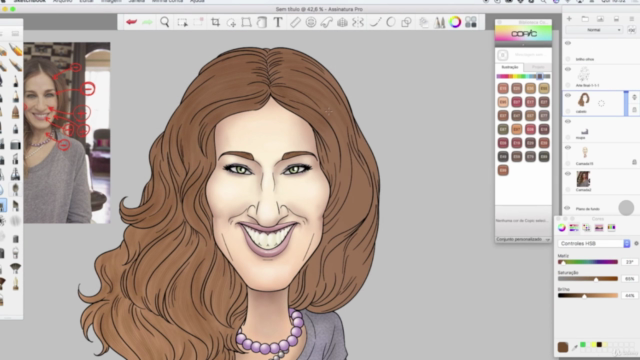This screenshot has height=360, width=640.
Task: Switch to image palettes tab in Cores
Action: 599,228
